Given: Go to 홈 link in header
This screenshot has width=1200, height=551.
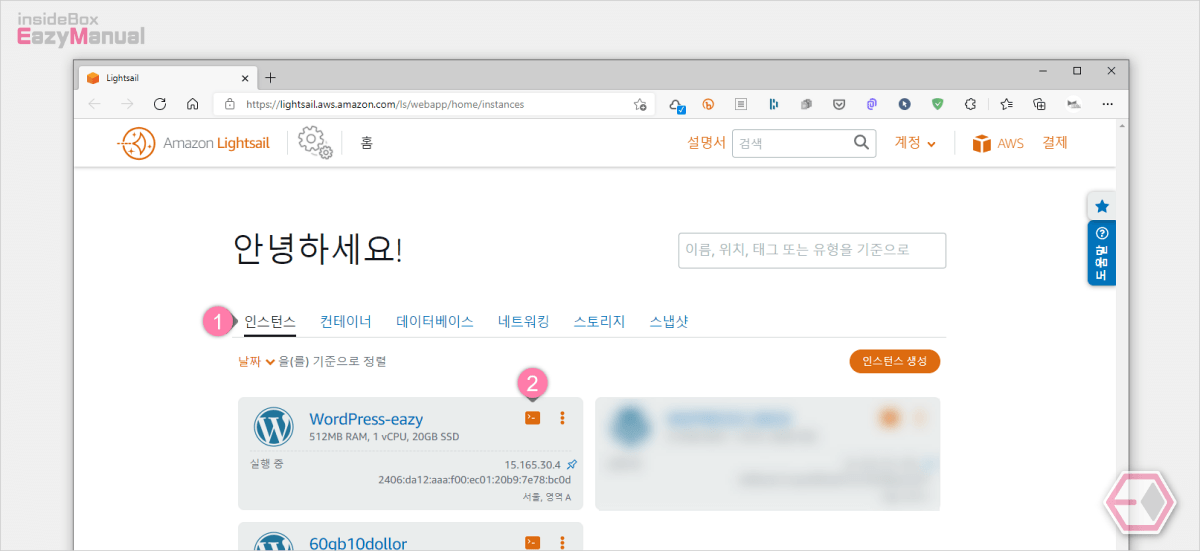Looking at the screenshot, I should click(367, 143).
